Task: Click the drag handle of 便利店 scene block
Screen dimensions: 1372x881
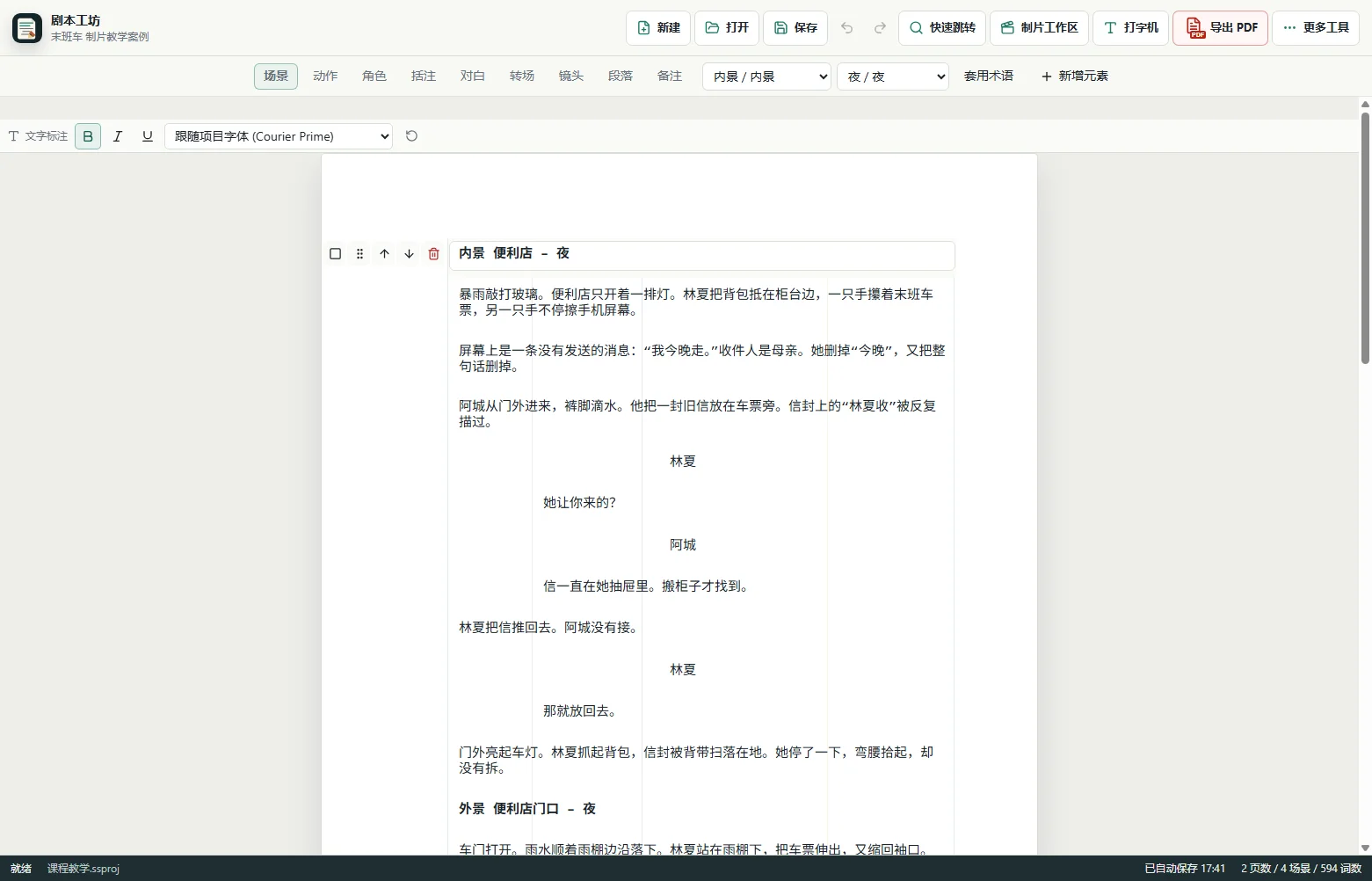Action: point(359,254)
